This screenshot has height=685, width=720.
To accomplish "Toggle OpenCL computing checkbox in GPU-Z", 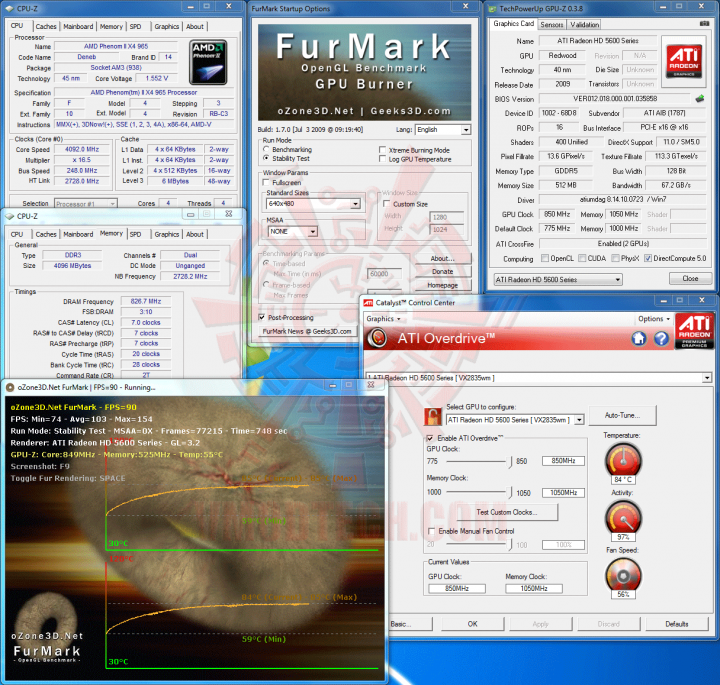I will (545, 258).
